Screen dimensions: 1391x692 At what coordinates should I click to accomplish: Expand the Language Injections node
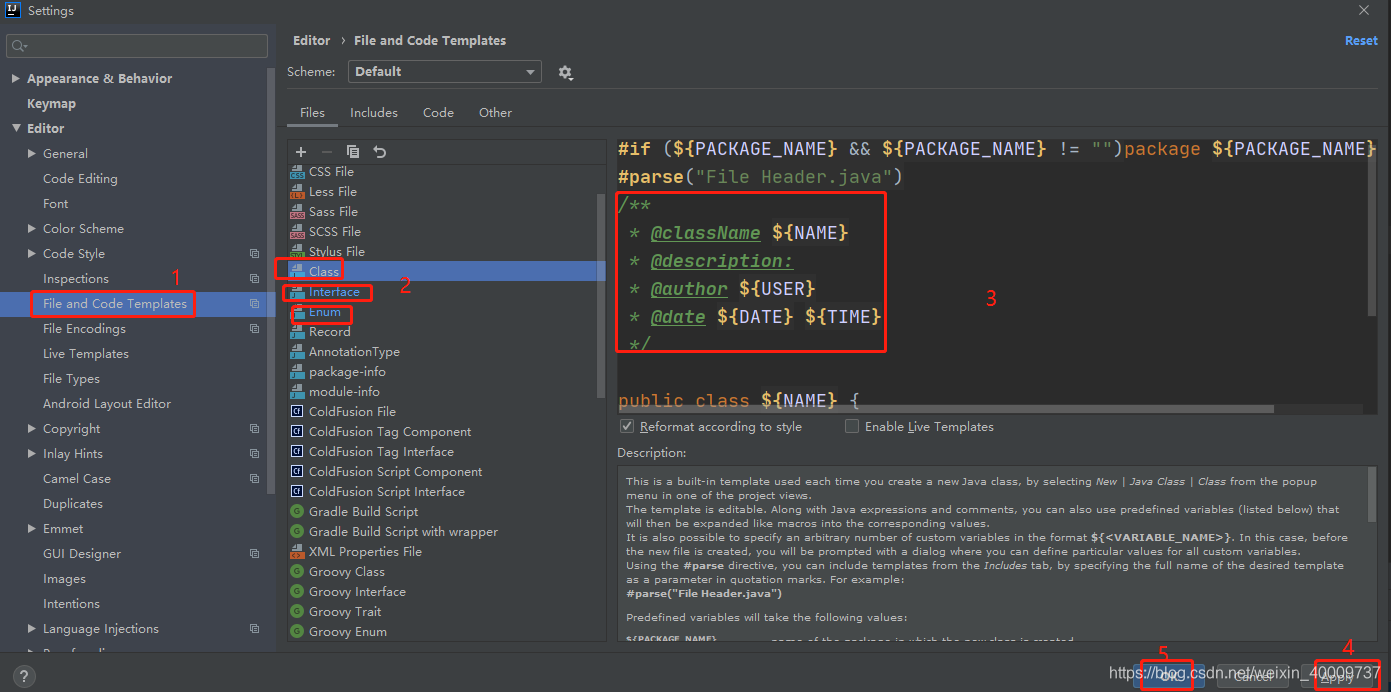pyautogui.click(x=32, y=629)
